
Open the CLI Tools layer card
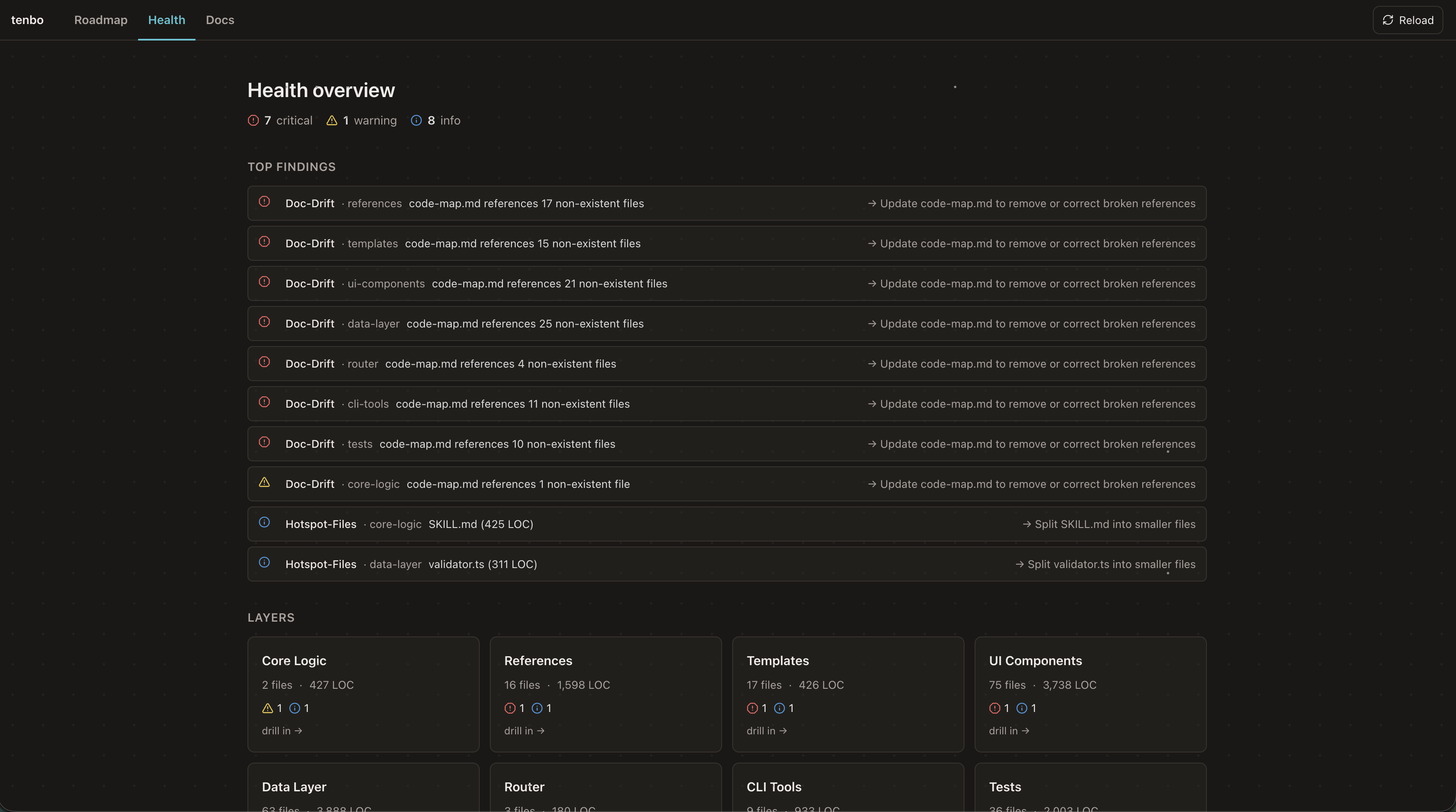click(848, 788)
